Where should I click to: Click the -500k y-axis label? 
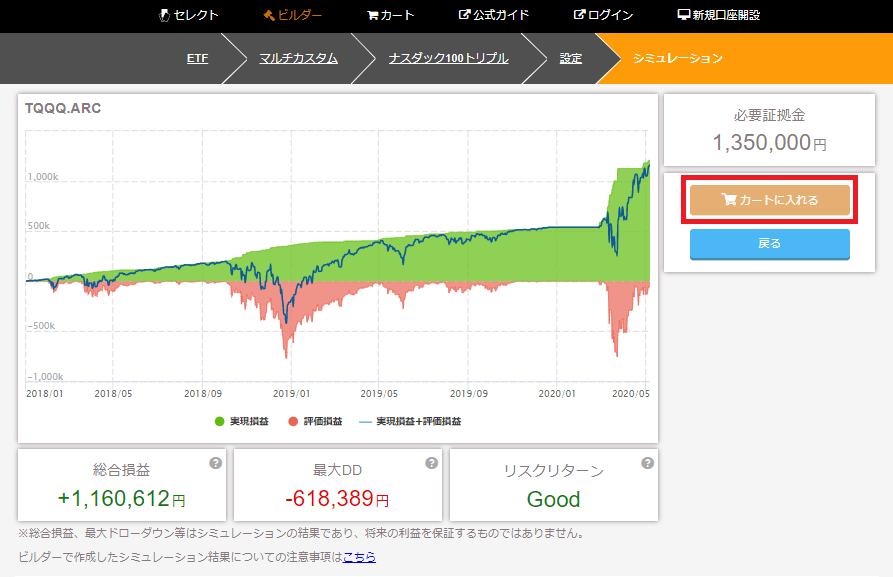click(x=41, y=326)
